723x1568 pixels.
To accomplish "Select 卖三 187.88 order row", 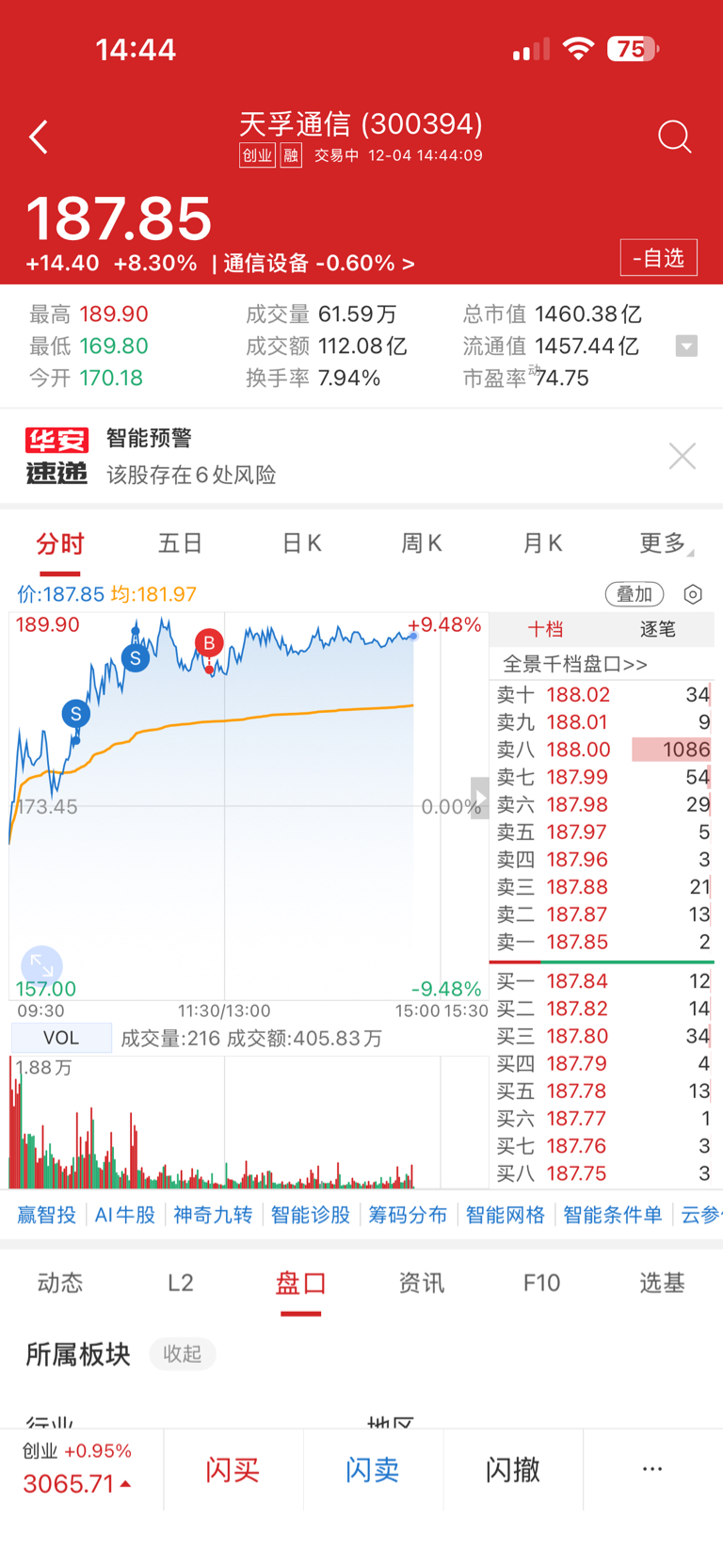I will [x=602, y=887].
